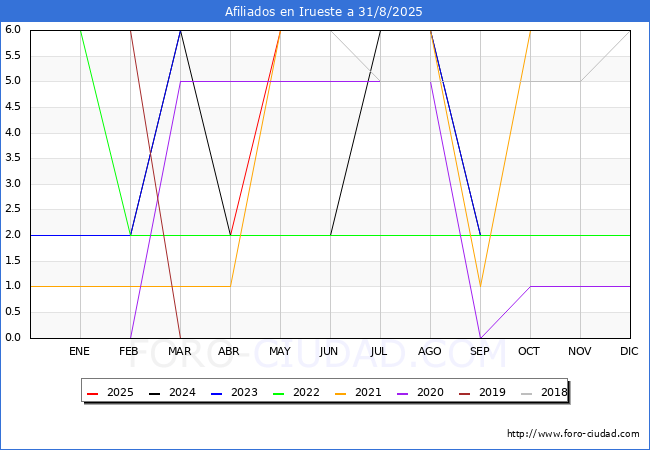Image resolution: width=650 pixels, height=450 pixels.
Task: Click the 6.0 value on y-axis
Action: pos(13,30)
